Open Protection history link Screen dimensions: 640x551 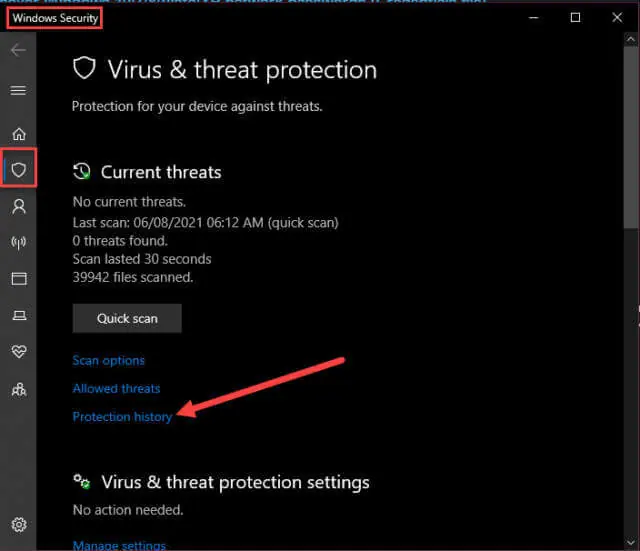tap(122, 417)
